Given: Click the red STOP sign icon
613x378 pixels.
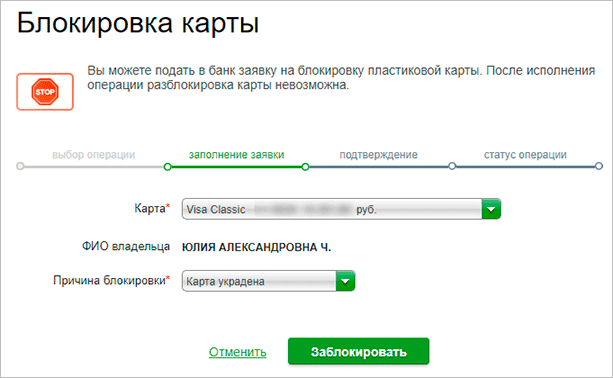Looking at the screenshot, I should tap(45, 92).
